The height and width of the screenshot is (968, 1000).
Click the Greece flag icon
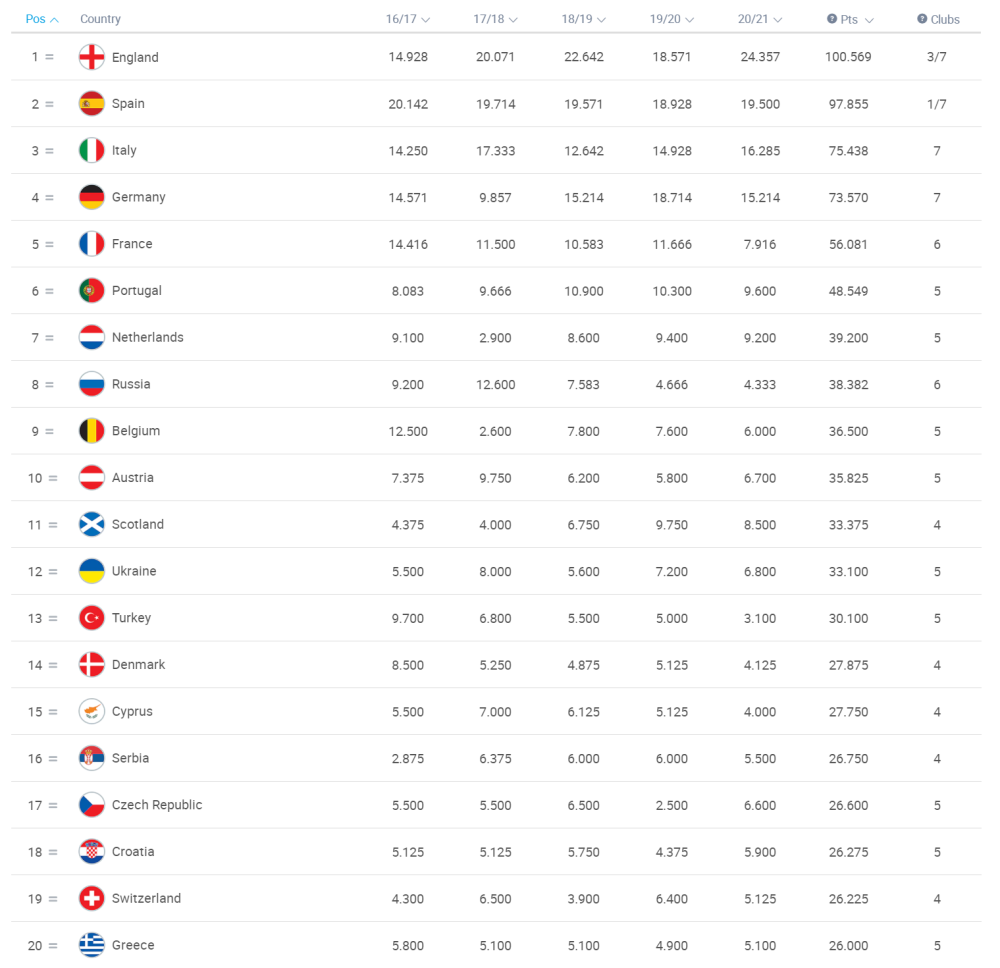(92, 945)
